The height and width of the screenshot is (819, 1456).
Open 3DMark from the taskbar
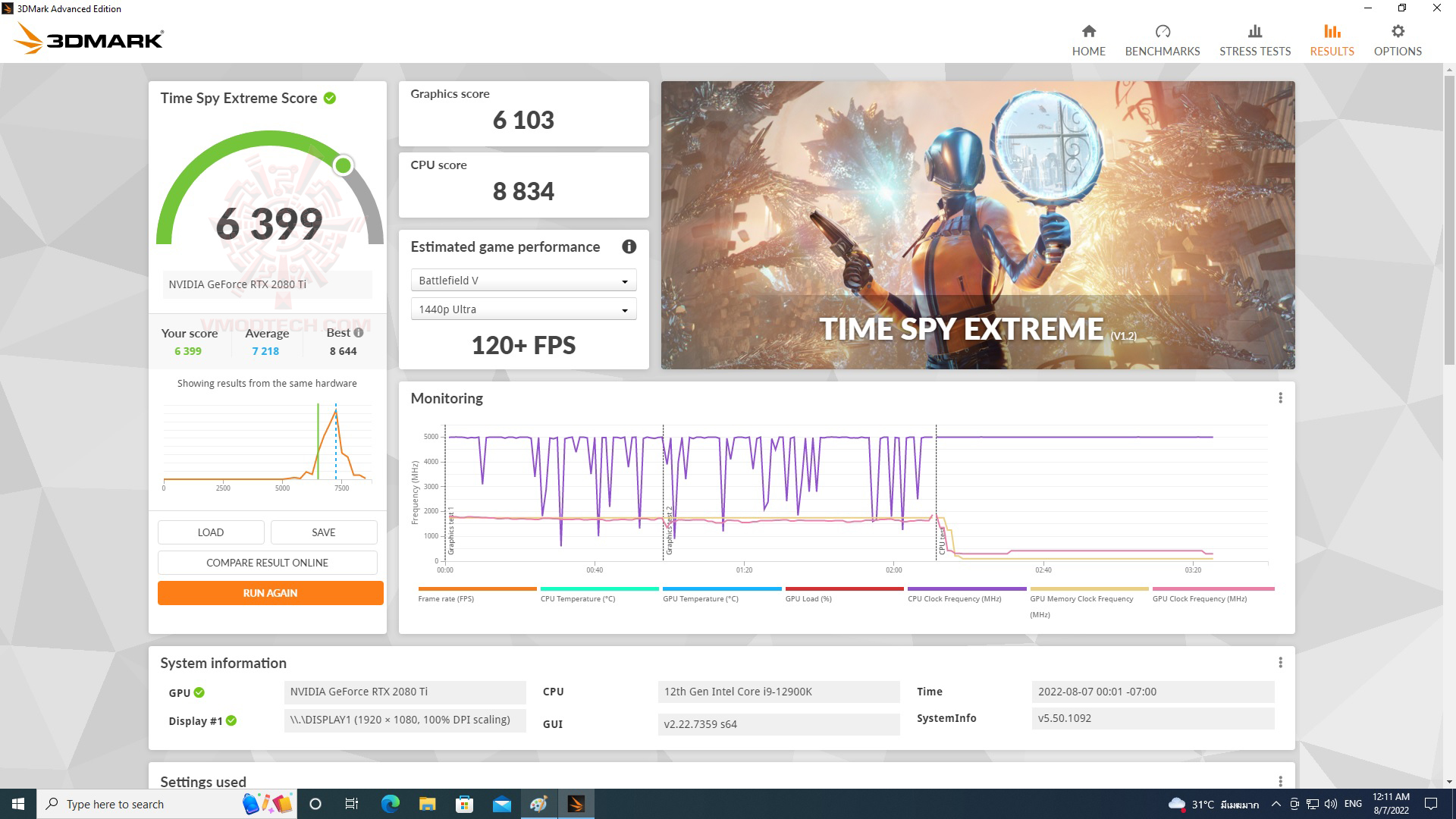click(577, 804)
